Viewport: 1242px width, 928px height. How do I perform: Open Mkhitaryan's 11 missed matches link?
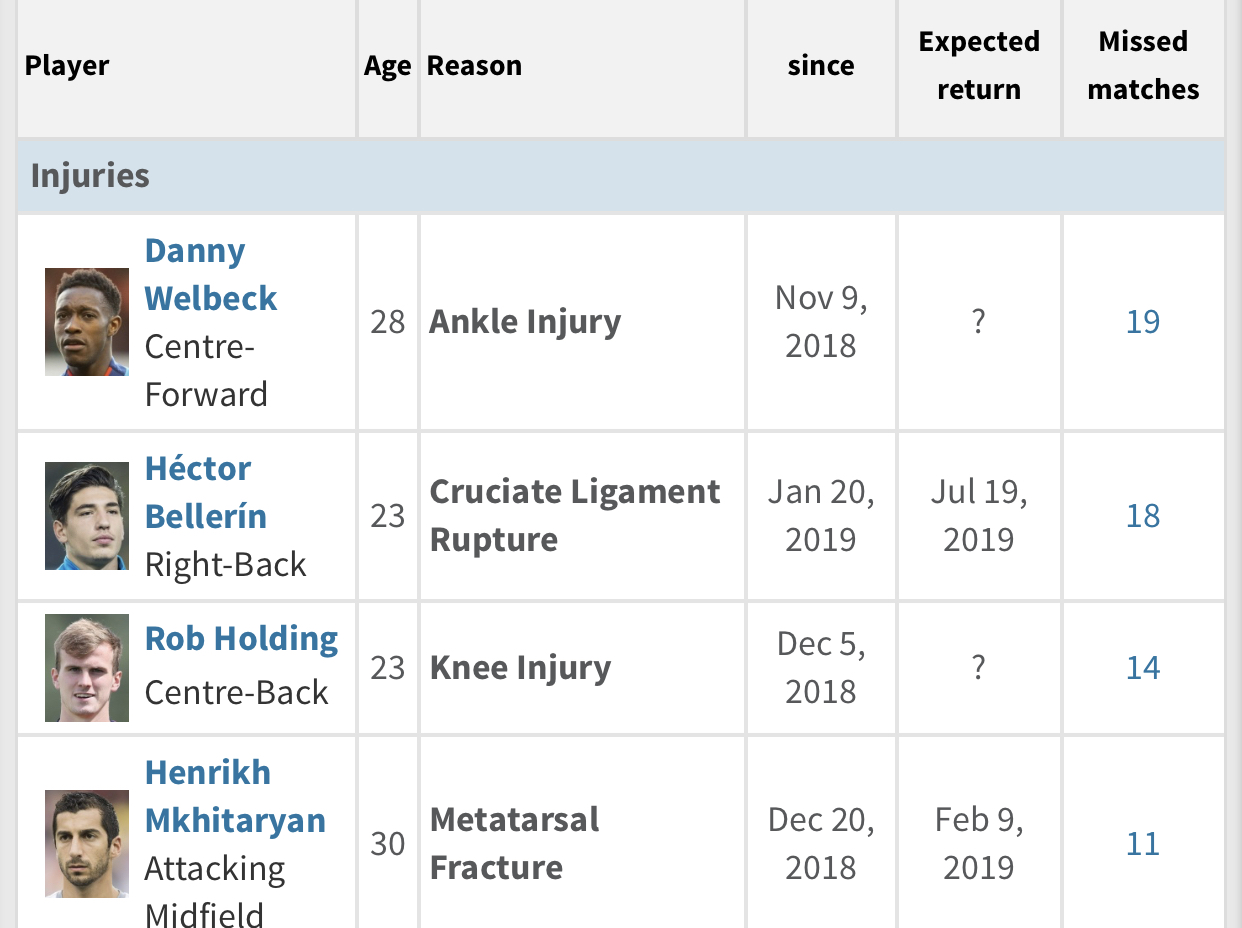(x=1142, y=844)
